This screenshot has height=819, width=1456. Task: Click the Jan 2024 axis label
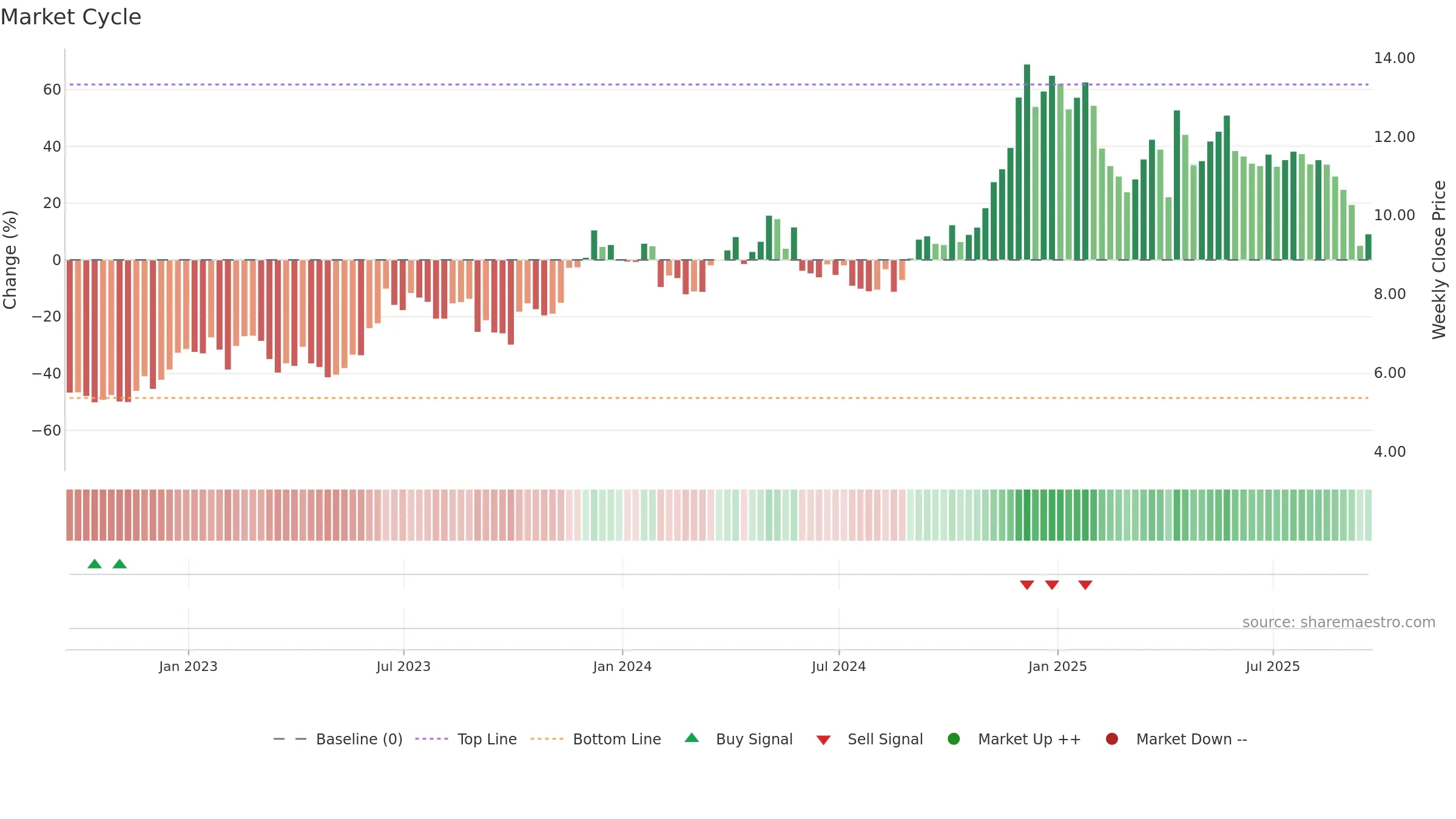(622, 666)
